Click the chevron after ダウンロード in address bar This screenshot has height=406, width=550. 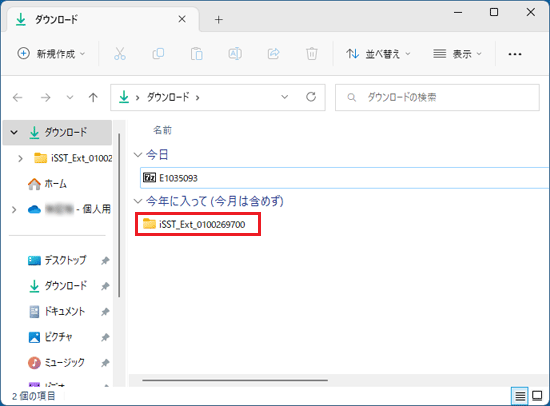click(x=197, y=98)
